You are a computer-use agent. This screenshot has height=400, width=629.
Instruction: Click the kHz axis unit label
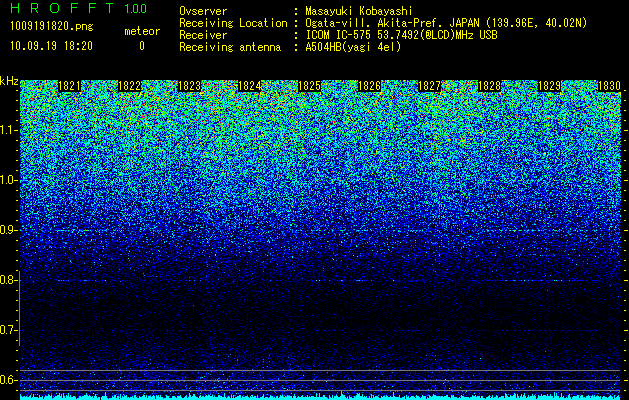tap(9, 81)
